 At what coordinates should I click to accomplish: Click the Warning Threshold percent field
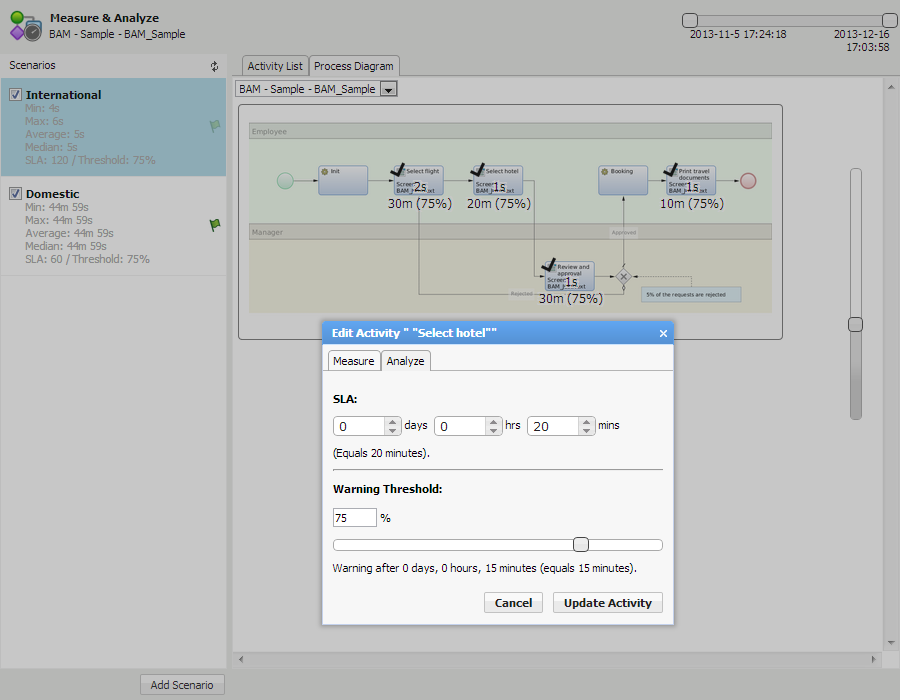[355, 518]
